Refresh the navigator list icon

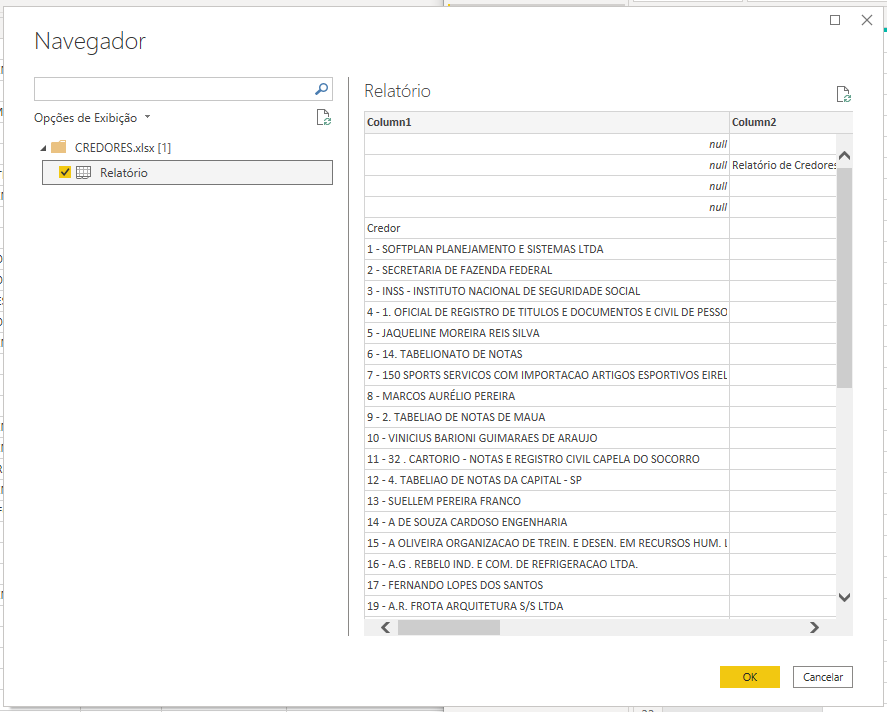pos(324,118)
